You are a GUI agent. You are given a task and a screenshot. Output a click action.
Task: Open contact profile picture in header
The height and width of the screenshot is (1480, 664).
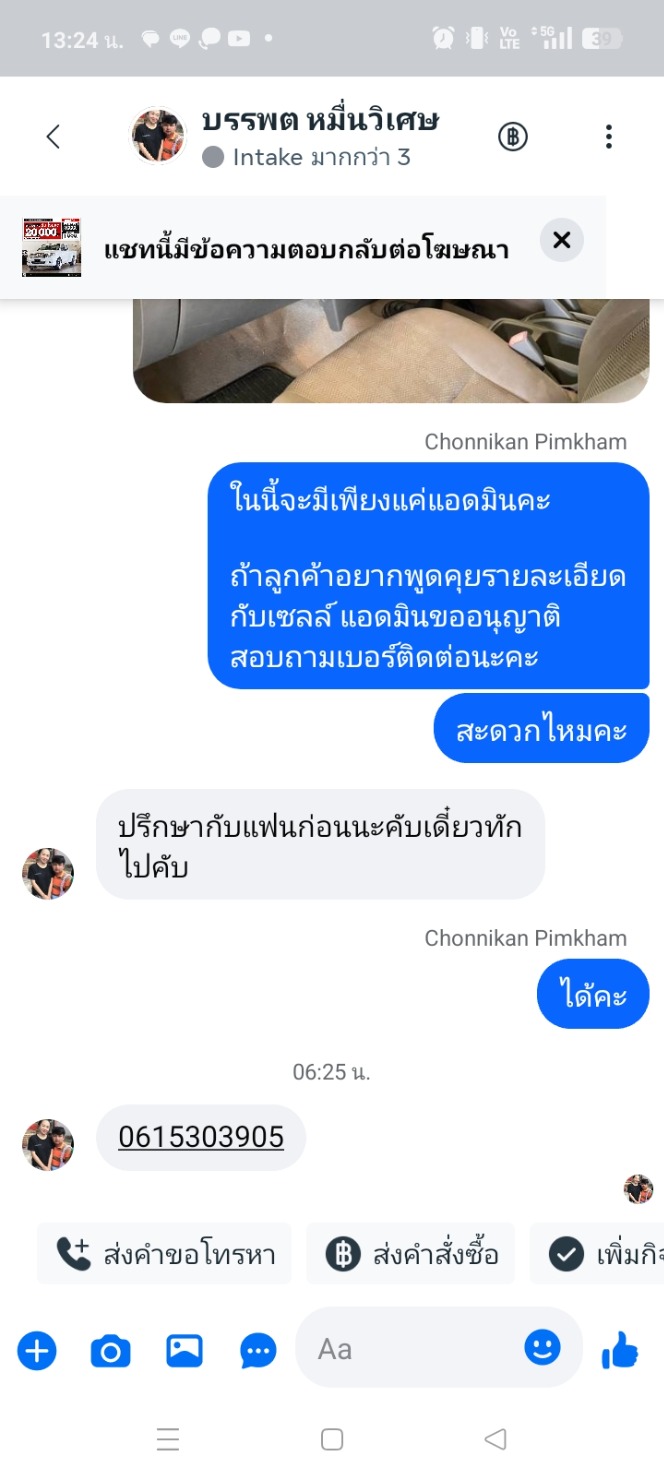pos(159,136)
